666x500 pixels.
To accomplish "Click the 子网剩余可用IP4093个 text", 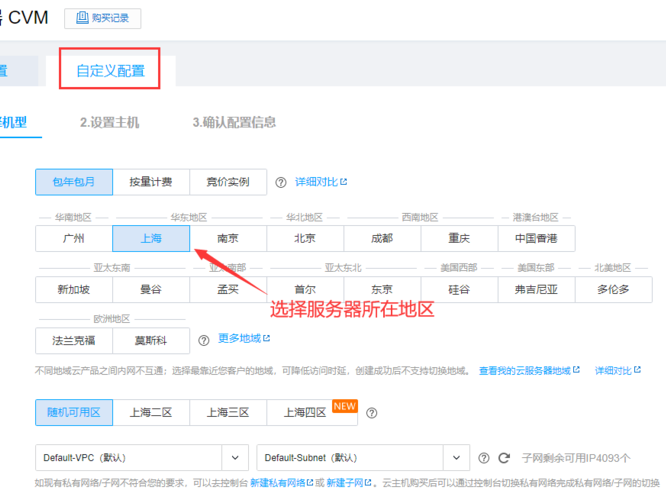I will (x=576, y=458).
